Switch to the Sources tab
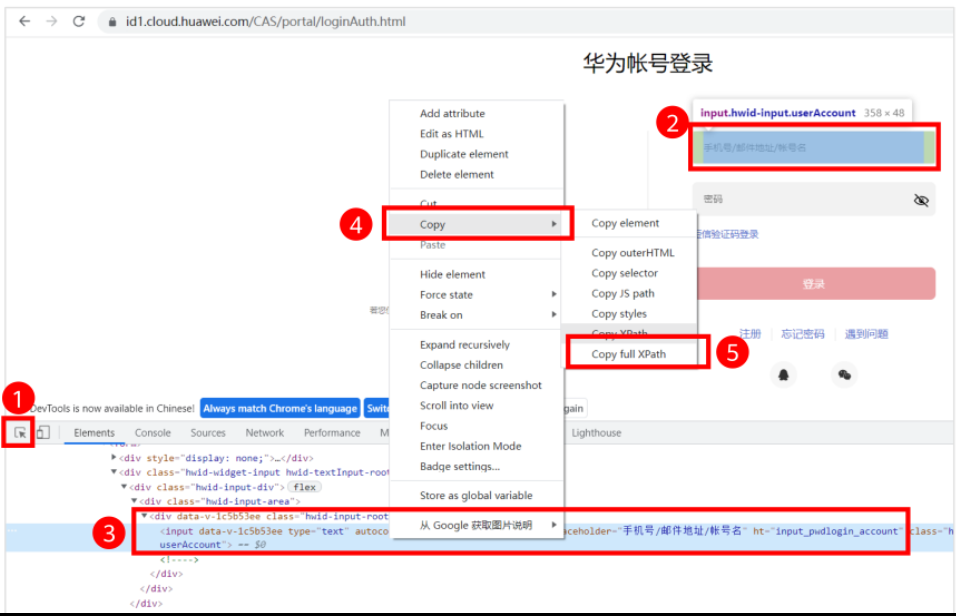 pos(208,432)
